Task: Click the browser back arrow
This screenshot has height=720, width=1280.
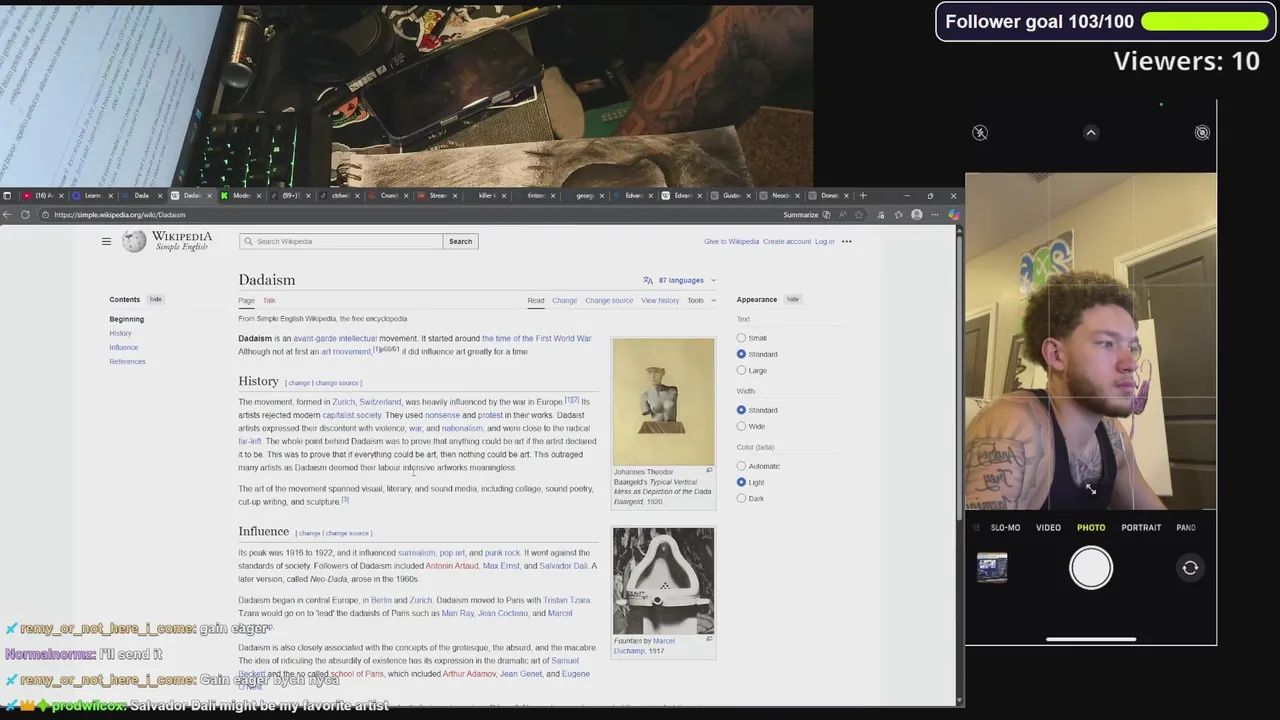Action: coord(8,214)
